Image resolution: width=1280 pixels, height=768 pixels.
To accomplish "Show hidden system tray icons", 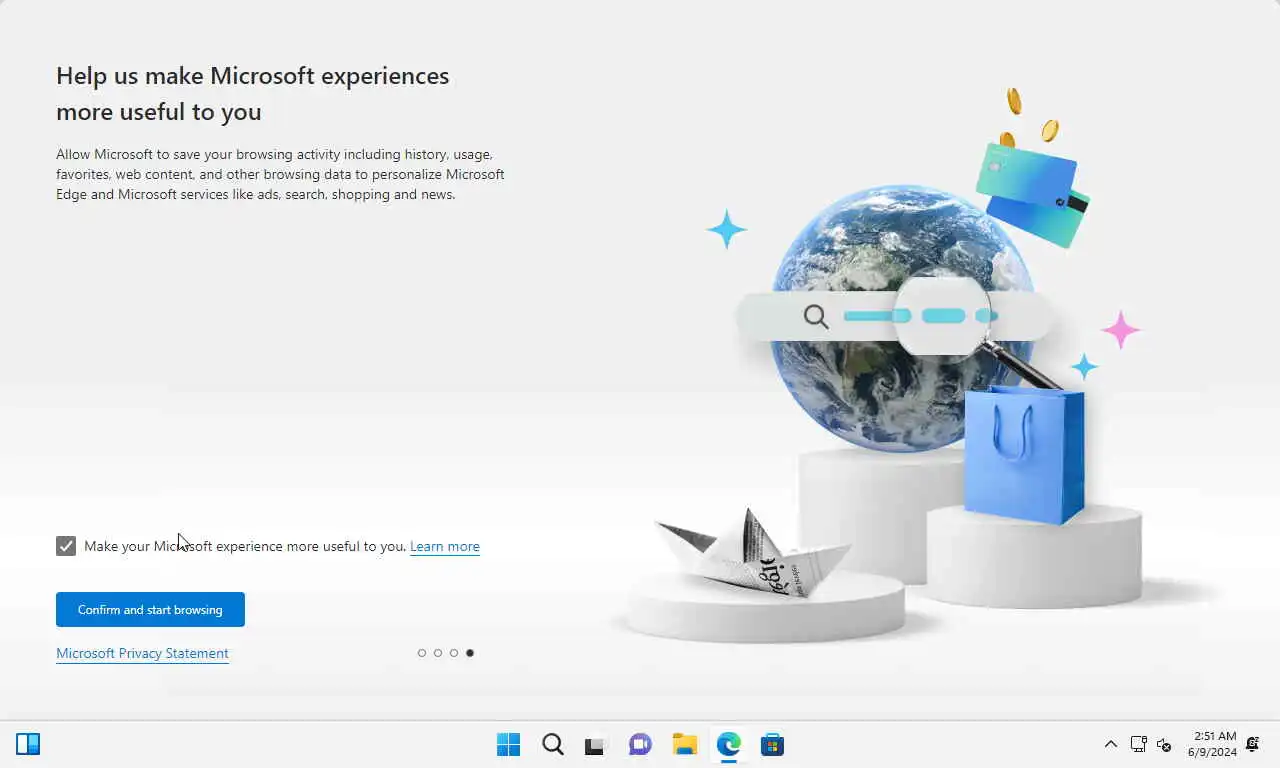I will click(x=1111, y=744).
